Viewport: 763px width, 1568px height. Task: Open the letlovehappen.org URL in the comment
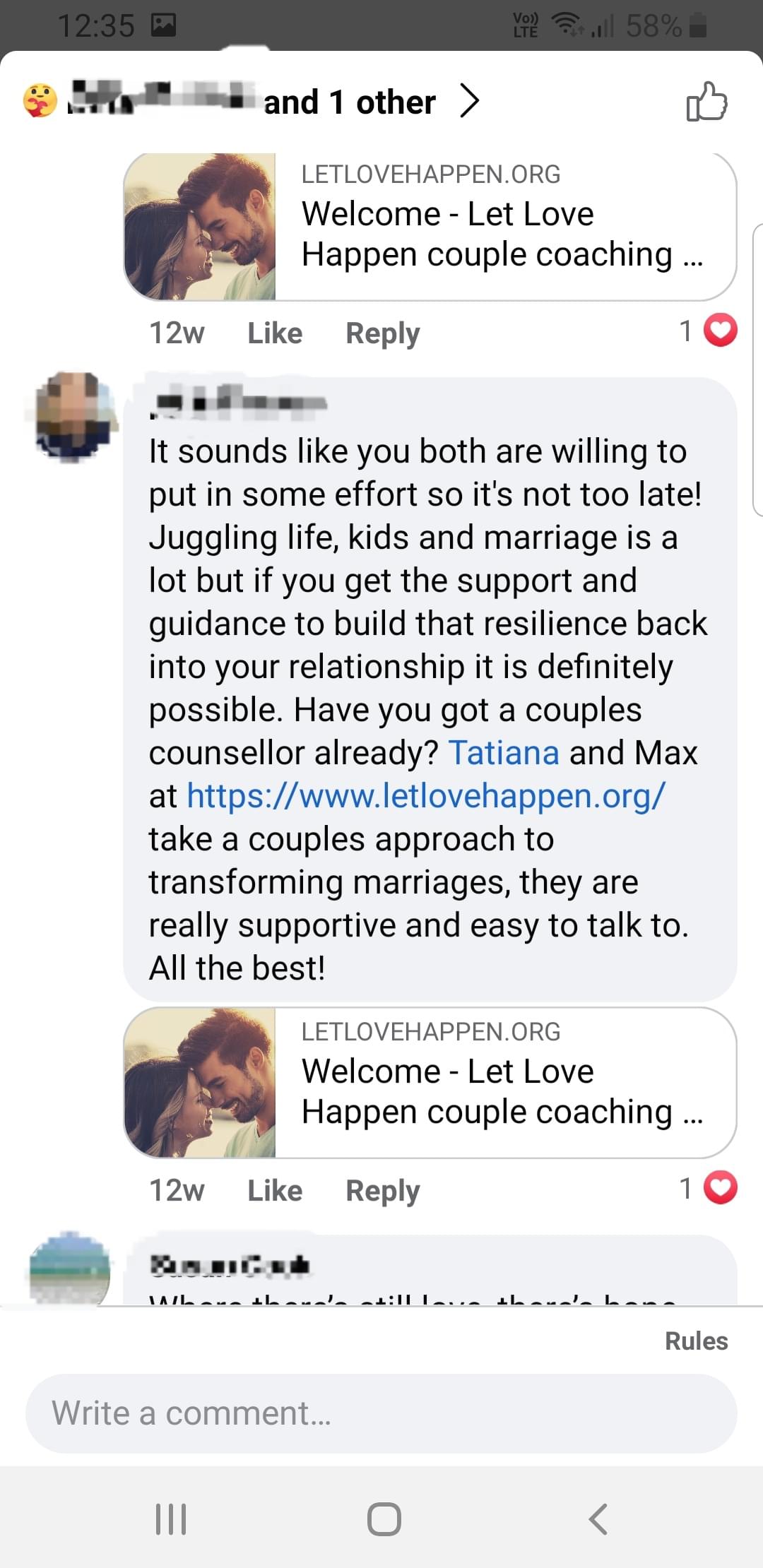pos(426,796)
